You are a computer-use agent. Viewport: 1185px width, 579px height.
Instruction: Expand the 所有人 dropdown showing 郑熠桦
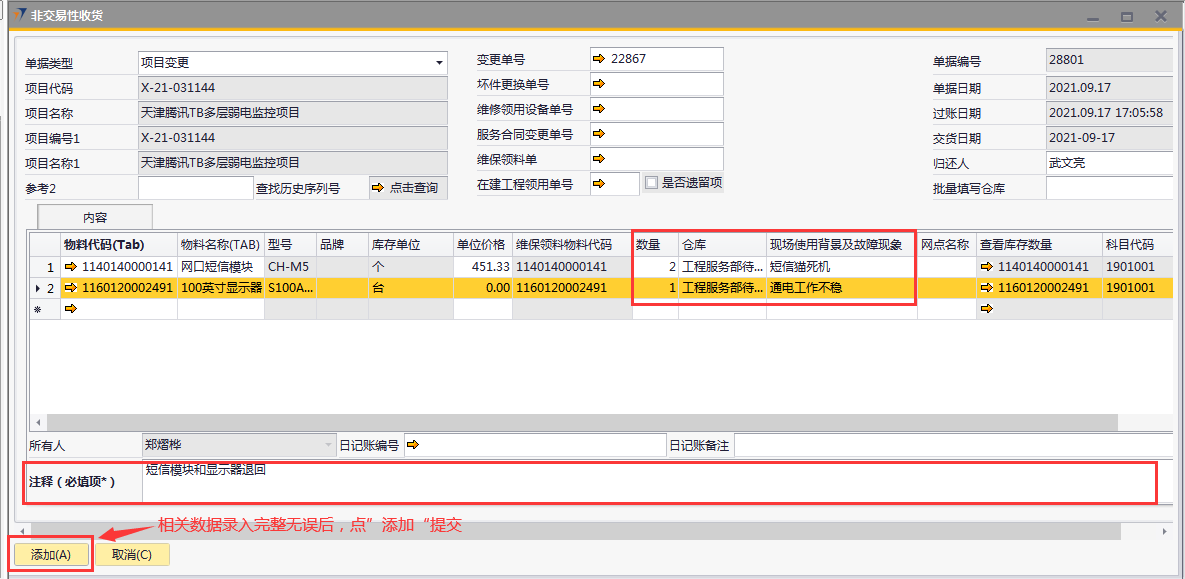pyautogui.click(x=328, y=445)
